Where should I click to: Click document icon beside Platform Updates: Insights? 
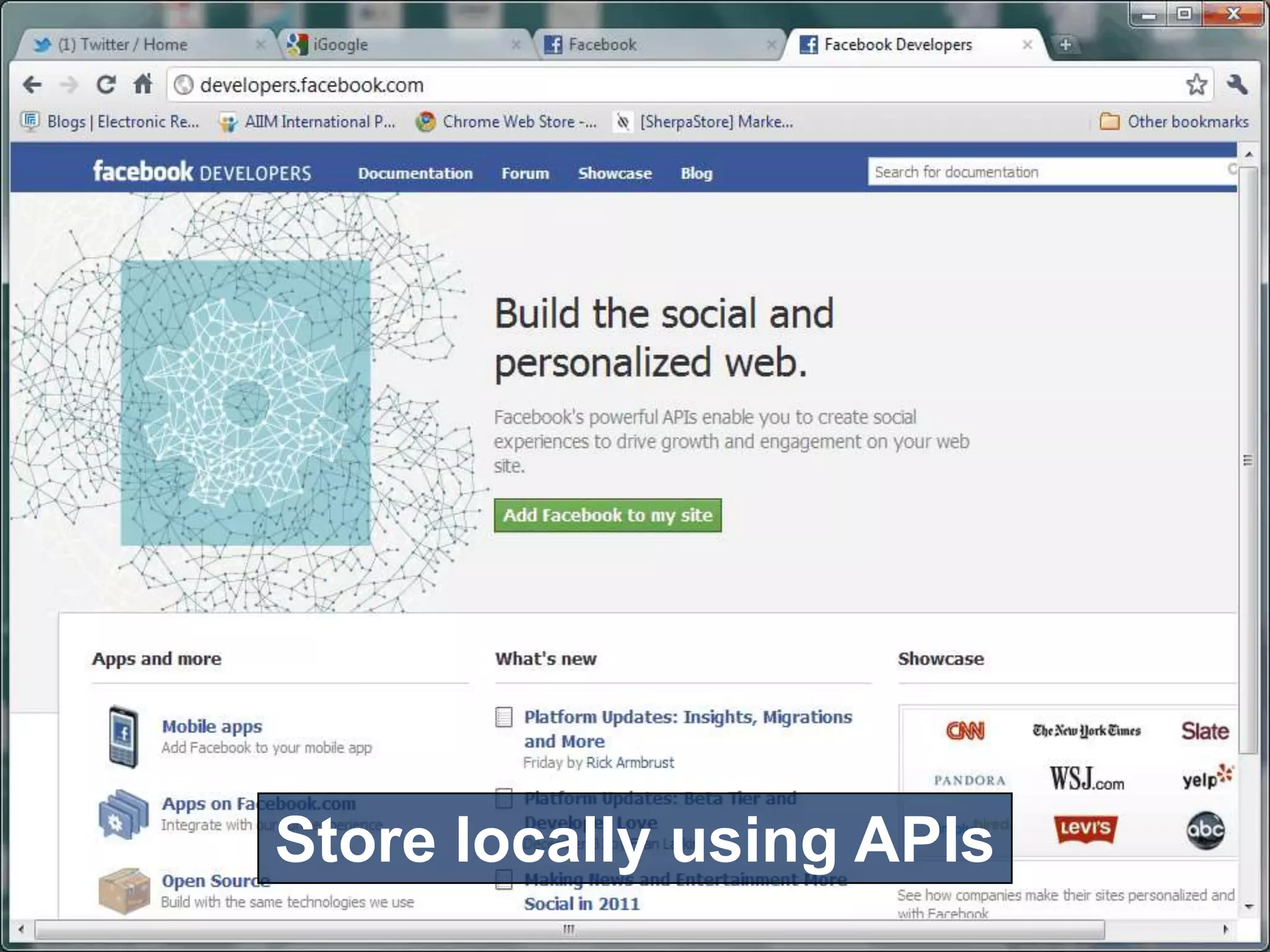pyautogui.click(x=504, y=717)
